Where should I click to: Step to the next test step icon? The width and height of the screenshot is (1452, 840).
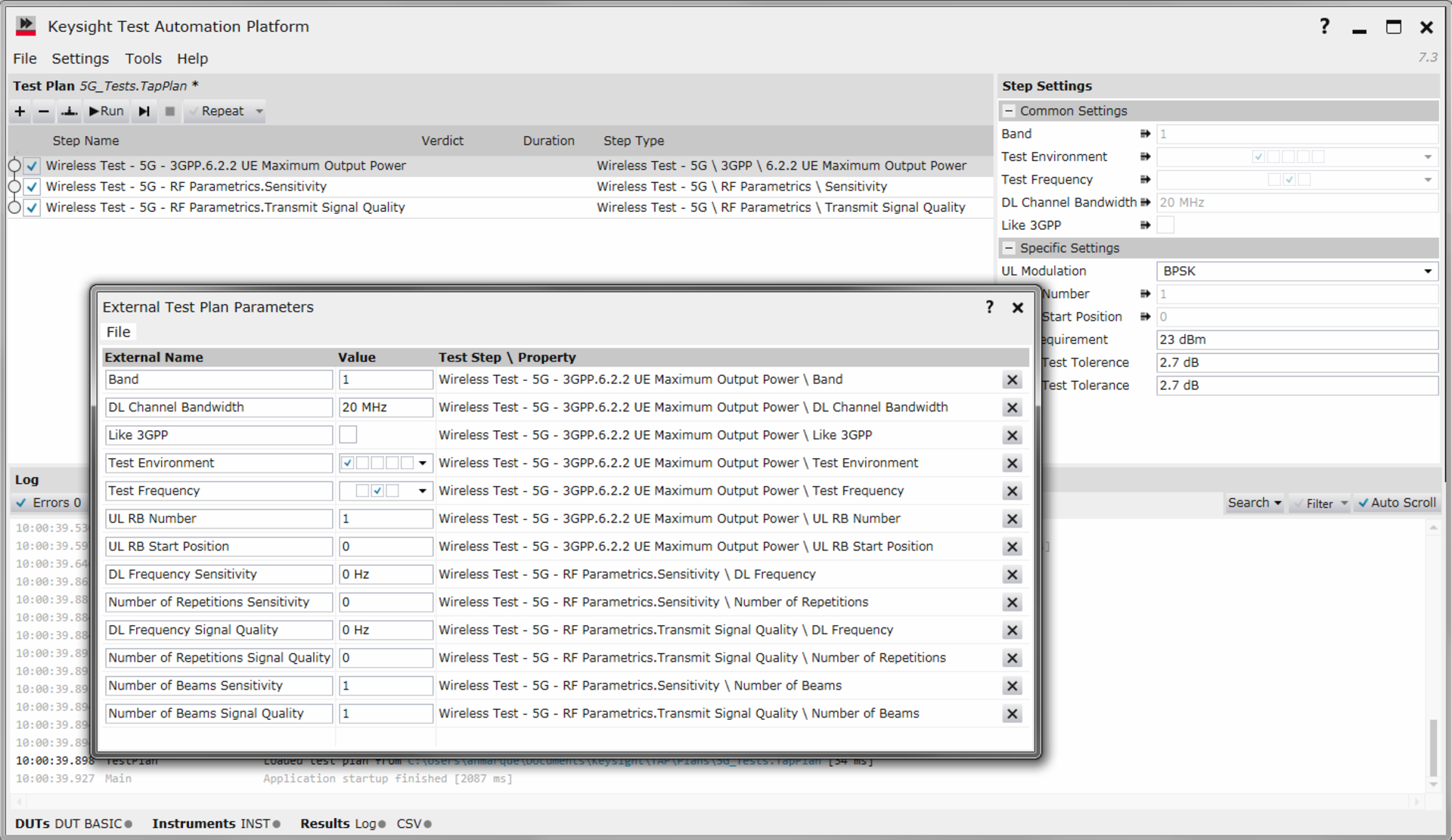[x=144, y=111]
